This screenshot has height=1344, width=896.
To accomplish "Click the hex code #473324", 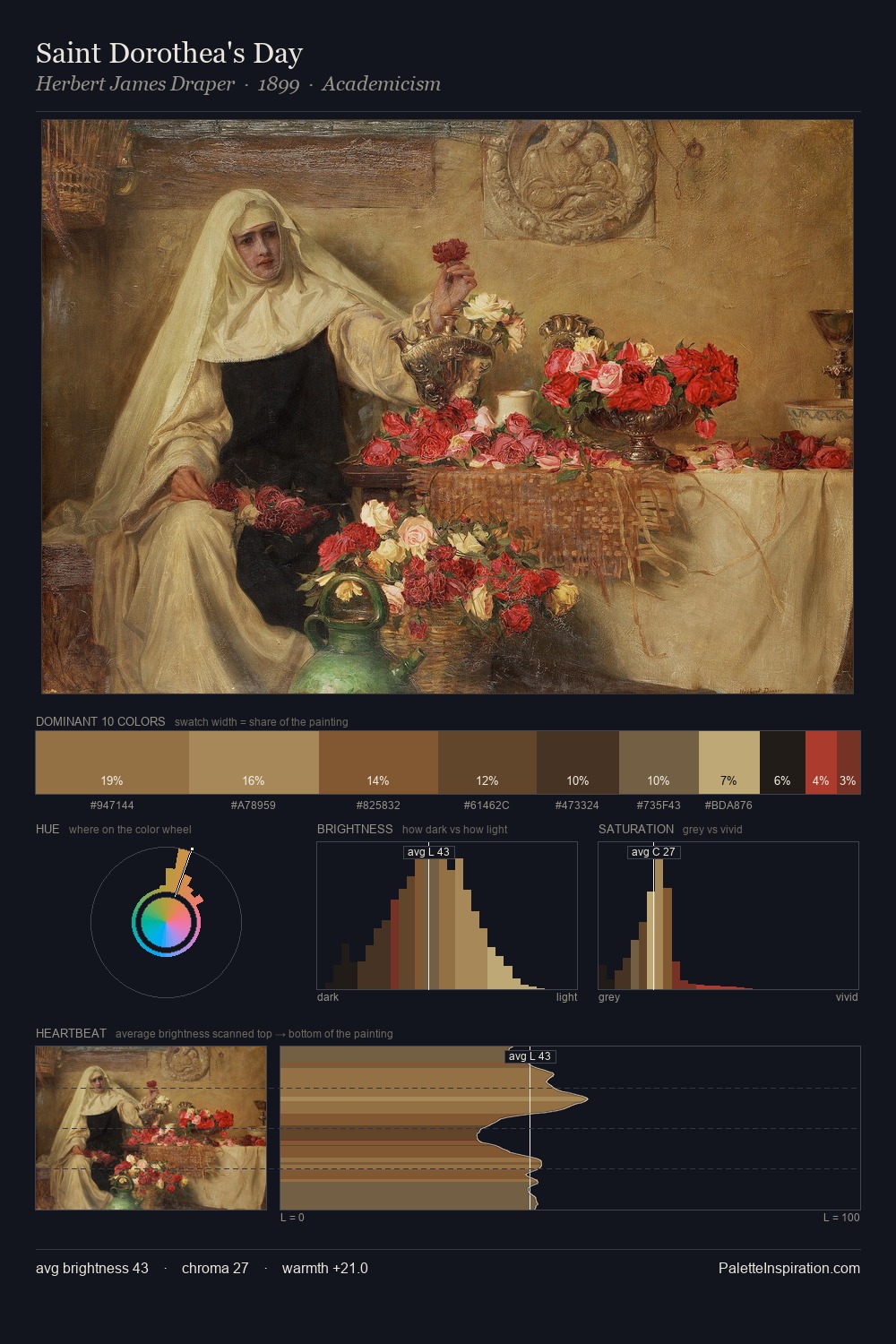I will (577, 806).
